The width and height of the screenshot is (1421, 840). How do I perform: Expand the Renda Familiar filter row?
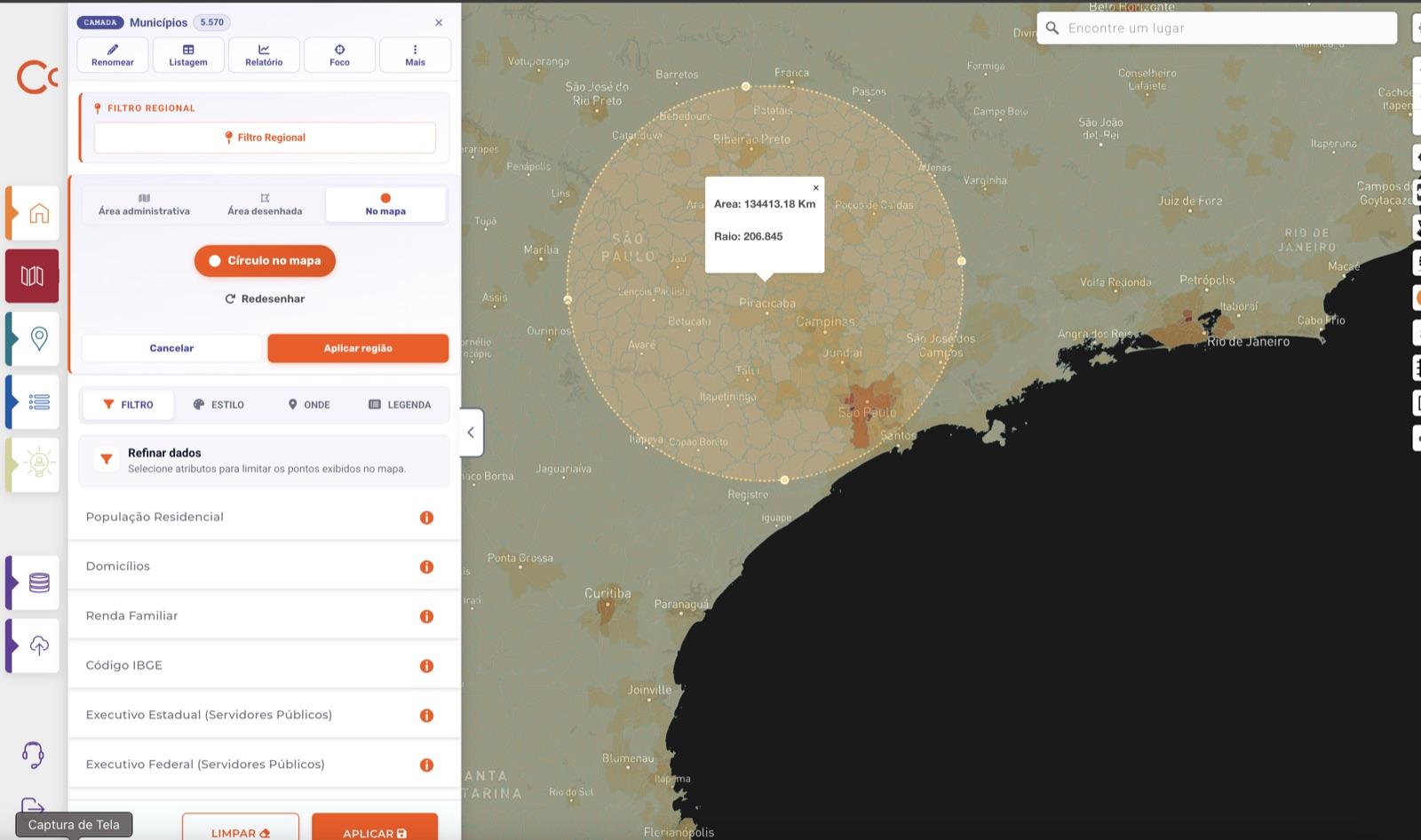(x=264, y=615)
